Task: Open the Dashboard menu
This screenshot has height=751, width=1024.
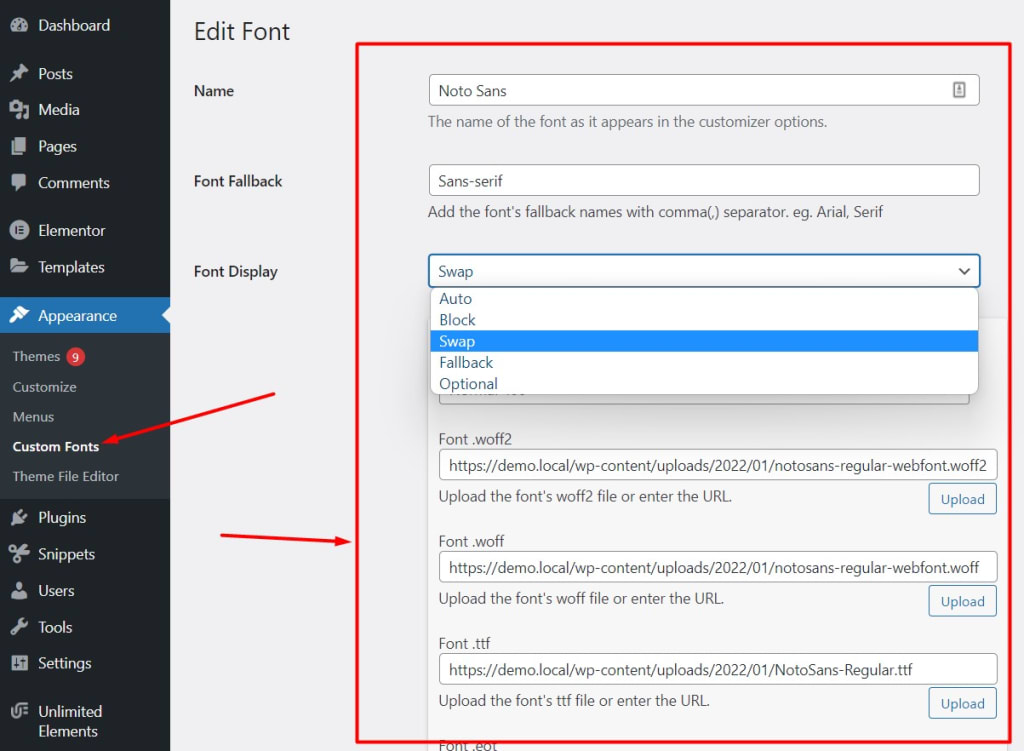Action: (x=74, y=25)
